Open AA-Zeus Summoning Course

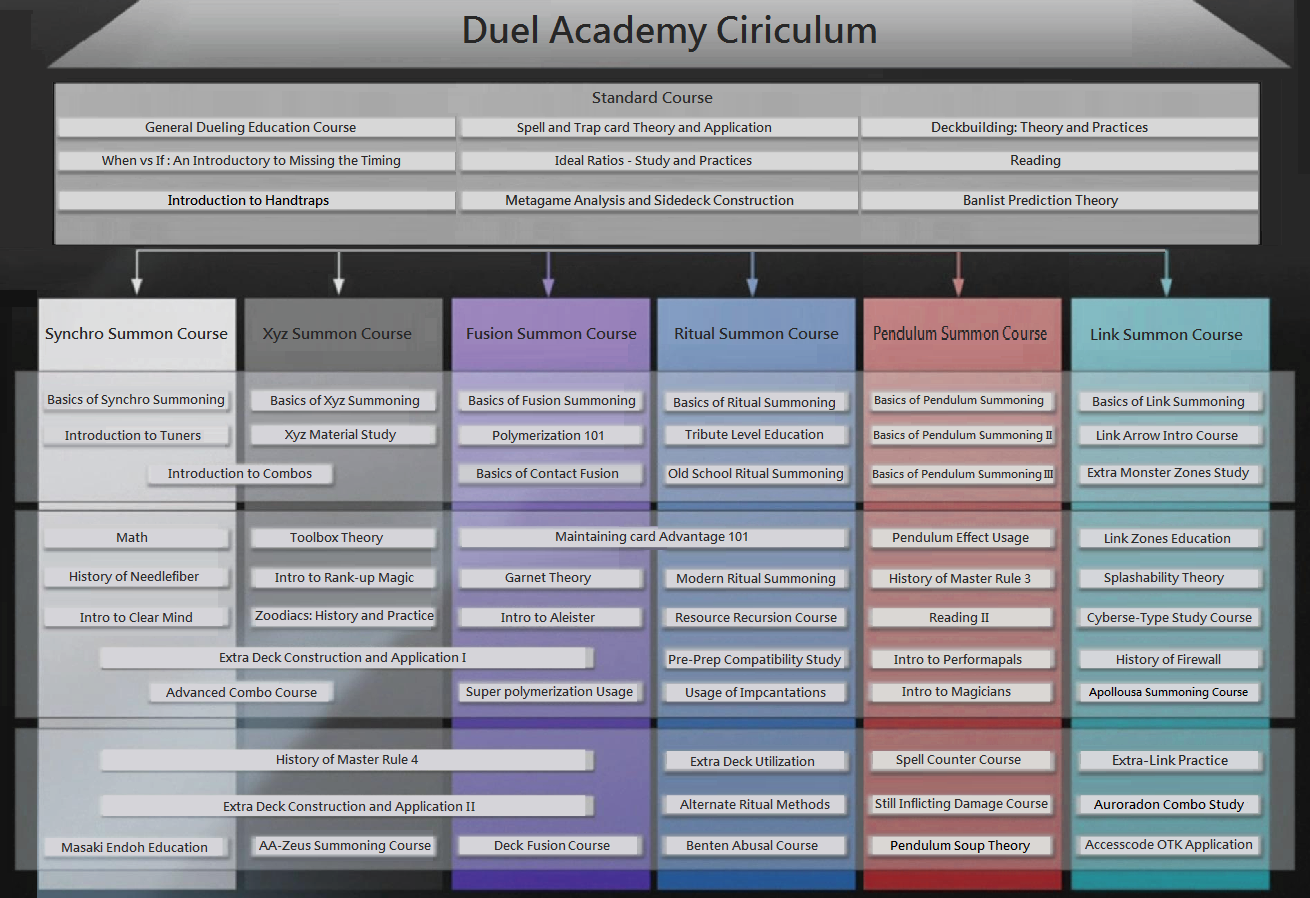click(x=344, y=845)
